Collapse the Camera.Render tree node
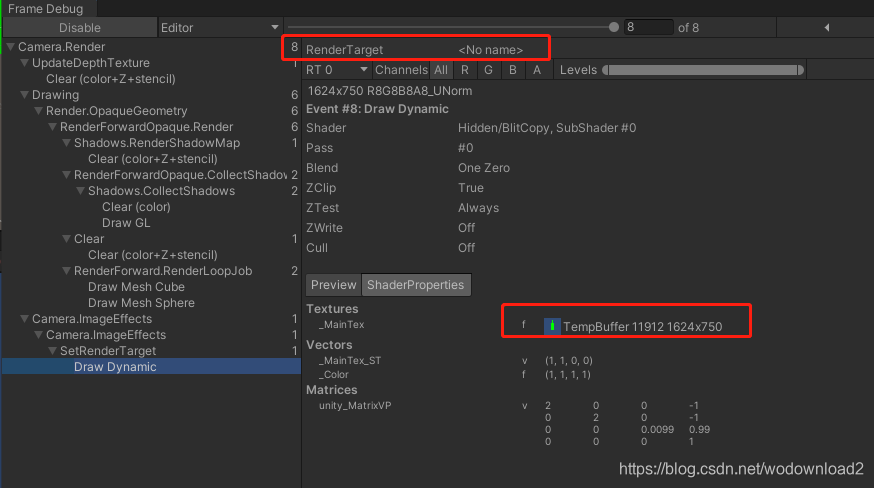 click(x=11, y=47)
